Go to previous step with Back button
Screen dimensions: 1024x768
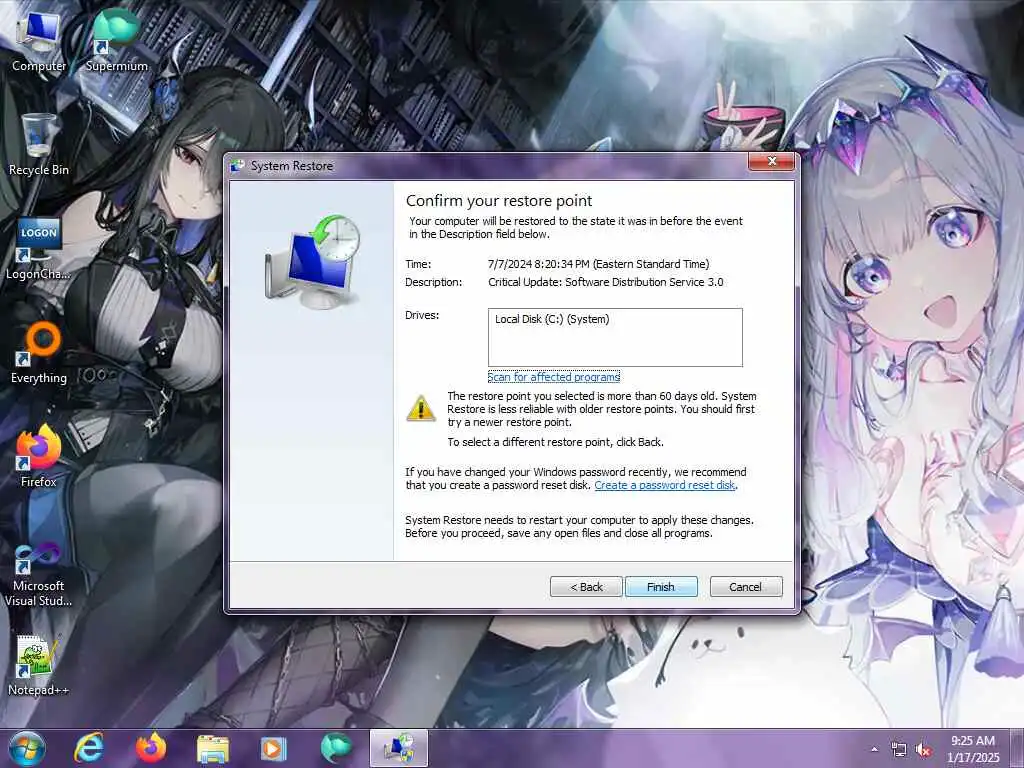click(586, 586)
